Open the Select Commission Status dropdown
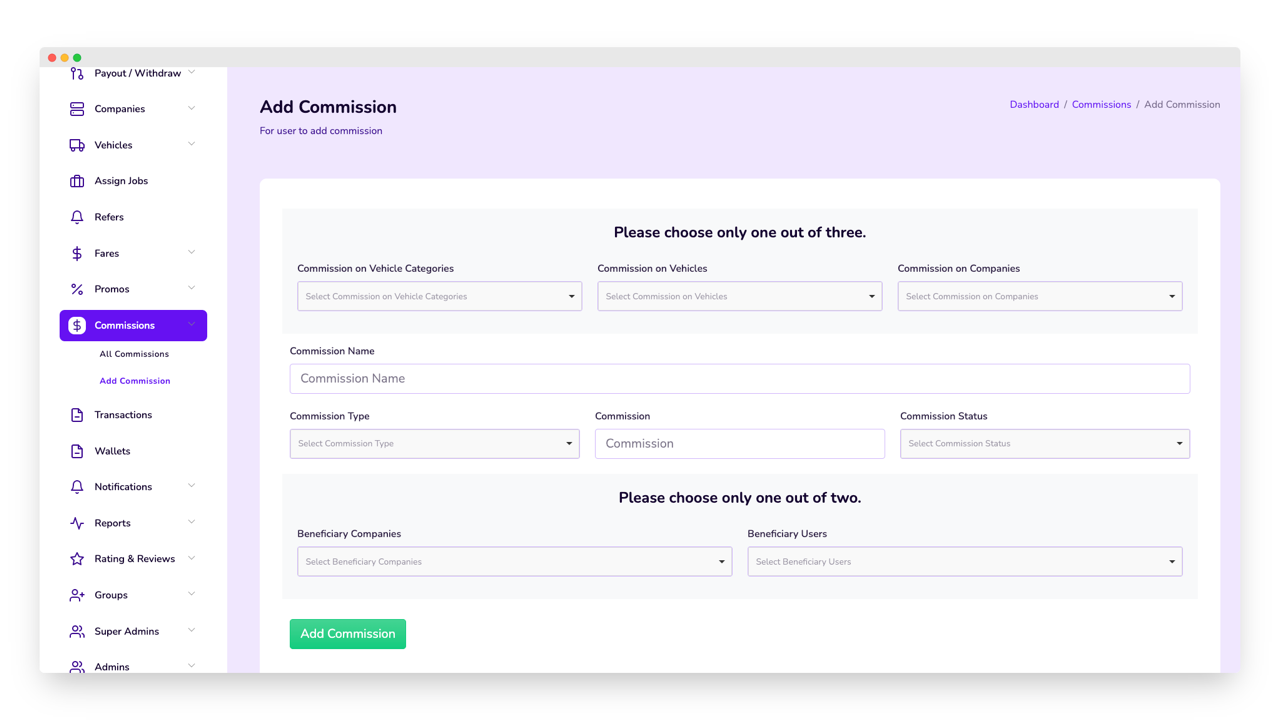Viewport: 1280px width, 720px height. click(1044, 444)
